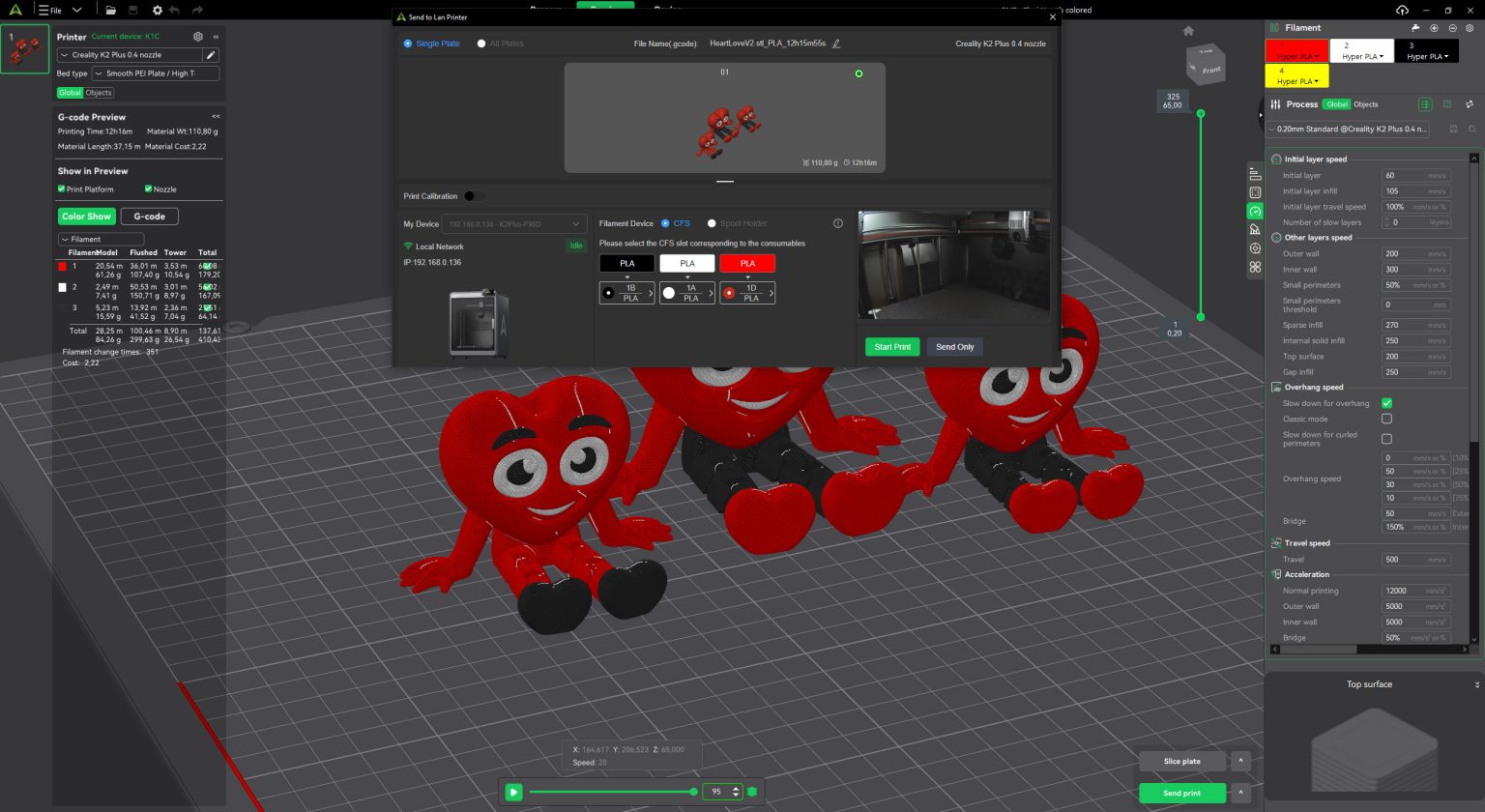The image size is (1485, 812).
Task: Click the open folder icon in top toolbar
Action: tap(111, 10)
